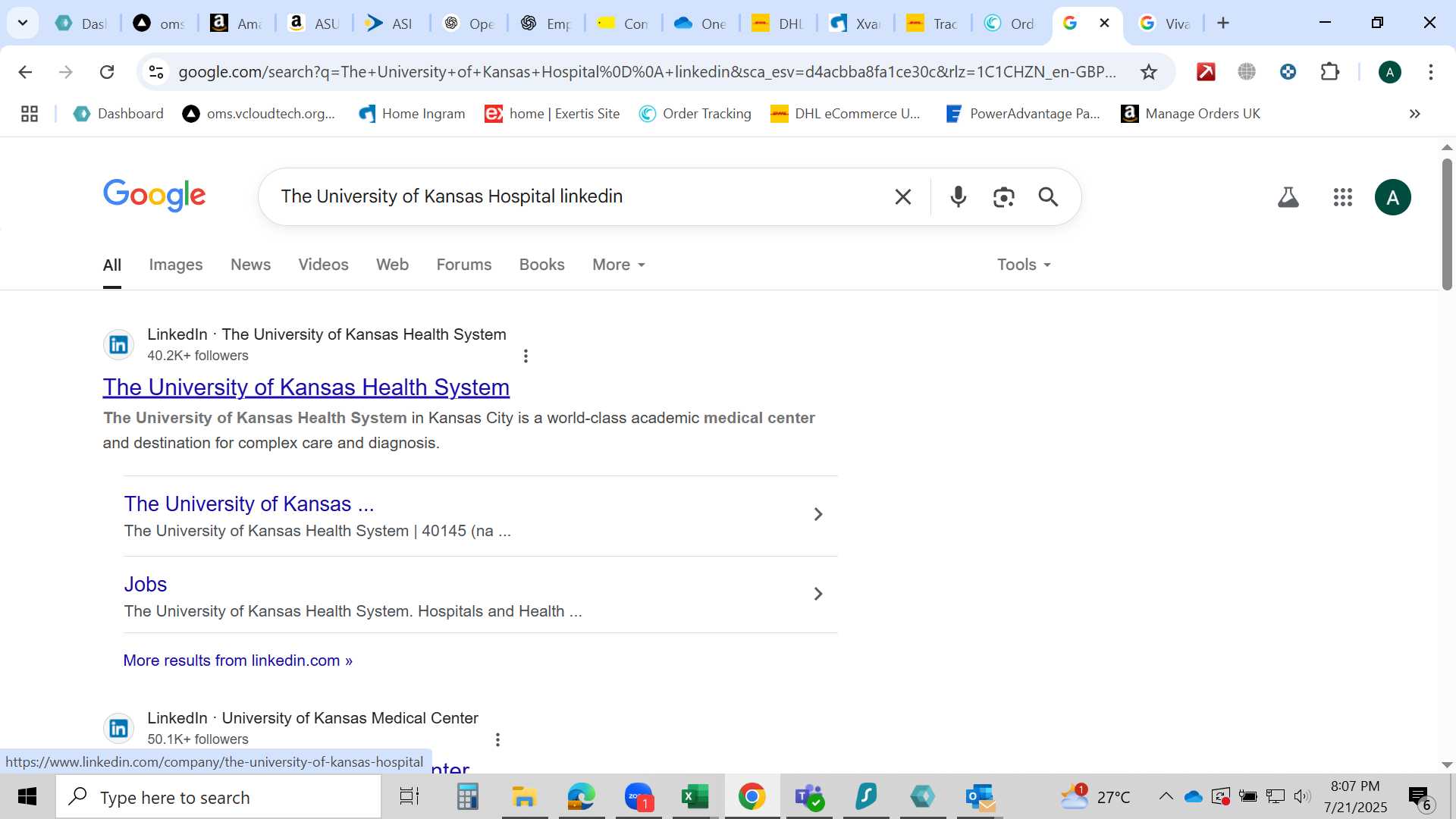Open the Jobs sublink
The width and height of the screenshot is (1456, 819).
[x=146, y=585]
